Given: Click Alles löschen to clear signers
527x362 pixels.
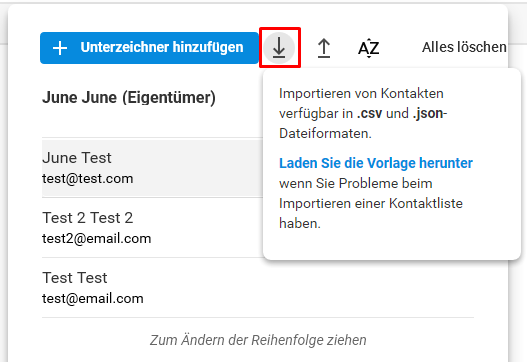Looking at the screenshot, I should point(464,47).
